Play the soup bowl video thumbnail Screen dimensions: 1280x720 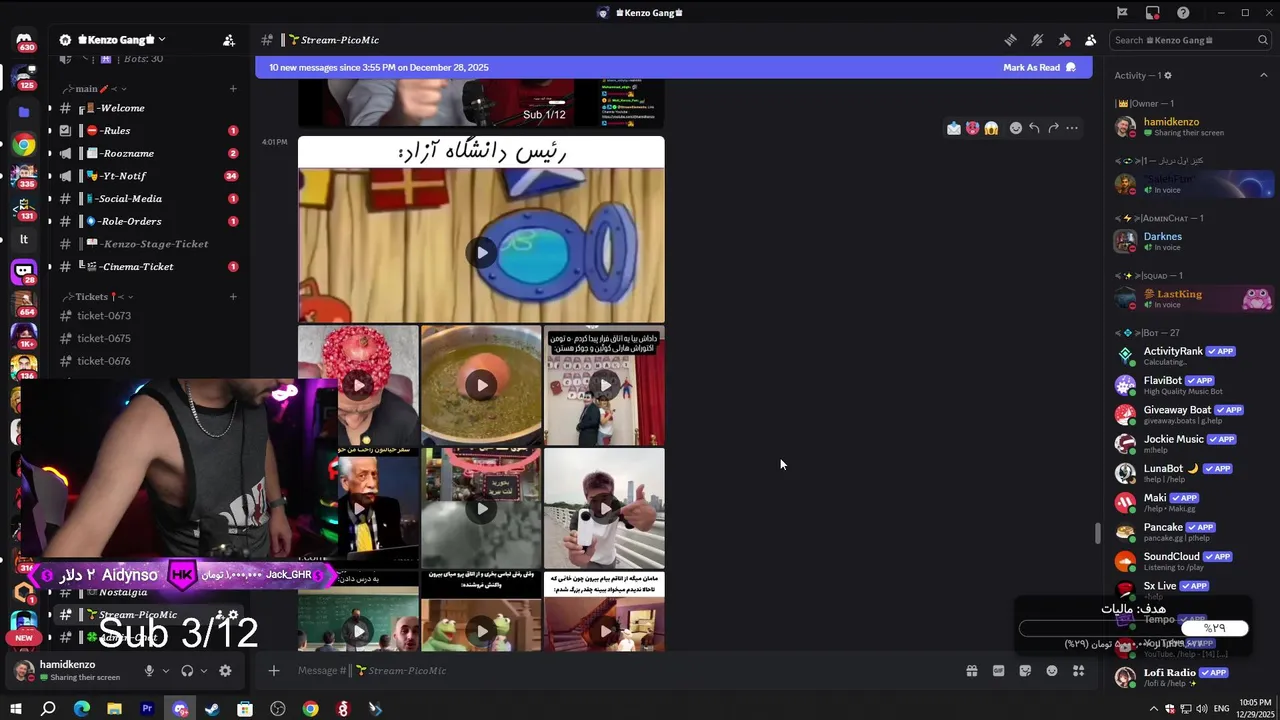(x=481, y=385)
